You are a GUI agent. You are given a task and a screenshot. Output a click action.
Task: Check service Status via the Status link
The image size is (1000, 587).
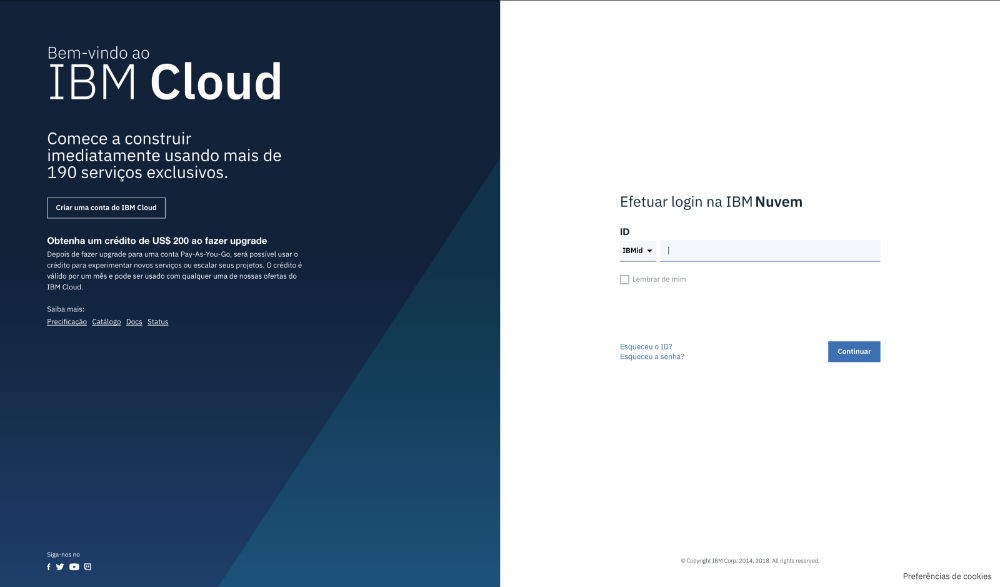[x=158, y=321]
